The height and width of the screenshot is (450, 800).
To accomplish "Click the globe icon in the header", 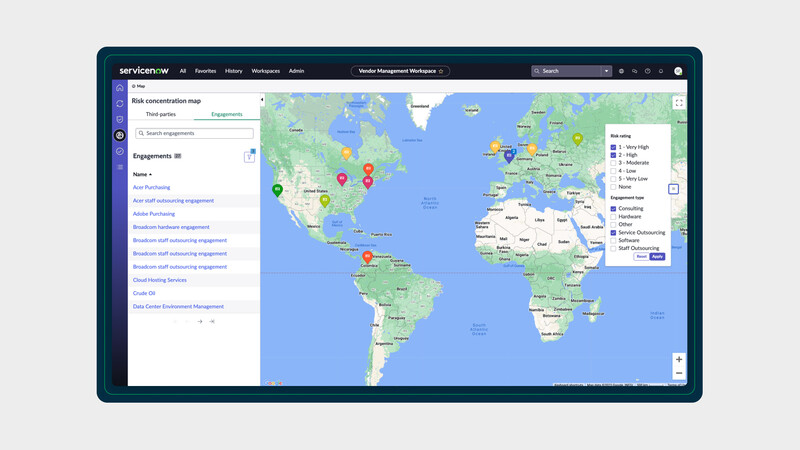I will point(622,71).
